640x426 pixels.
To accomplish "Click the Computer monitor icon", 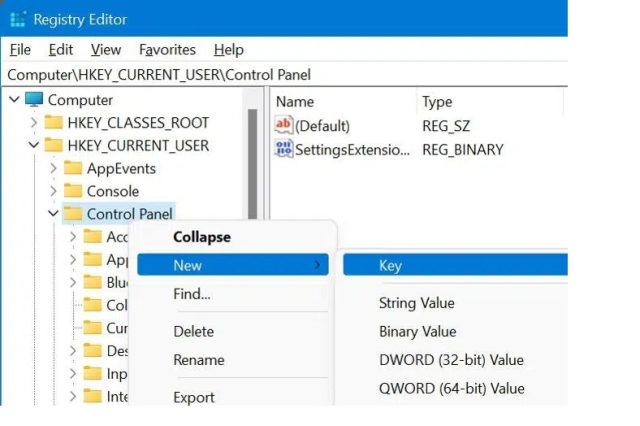I will click(x=34, y=99).
